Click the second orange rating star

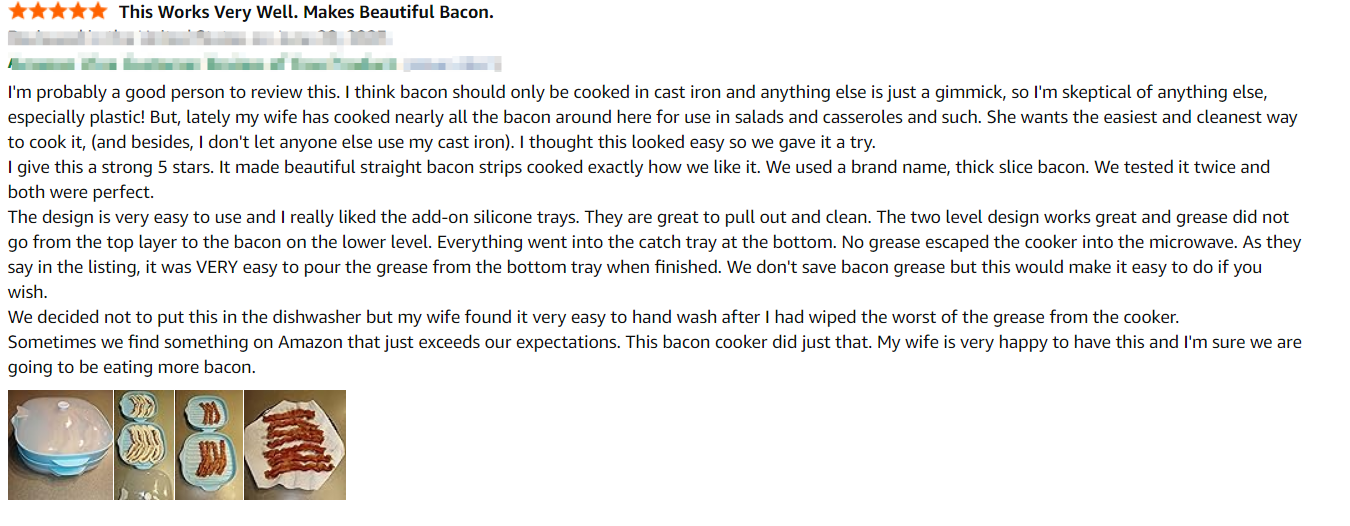tap(37, 12)
